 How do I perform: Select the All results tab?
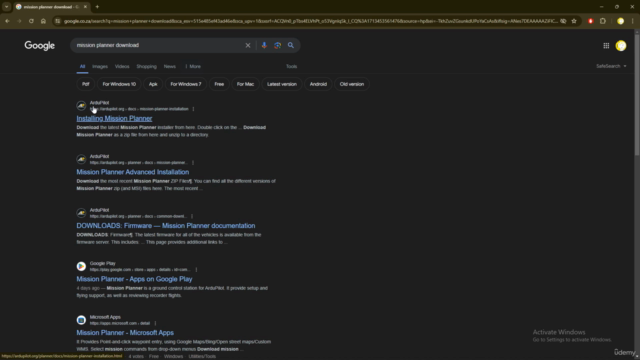(x=82, y=67)
